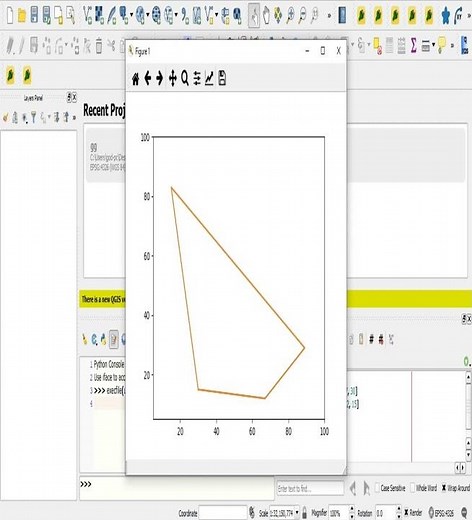Screen dimensions: 472x520
Task: Select the Zoom In magnifier tool
Action: click(x=291, y=15)
